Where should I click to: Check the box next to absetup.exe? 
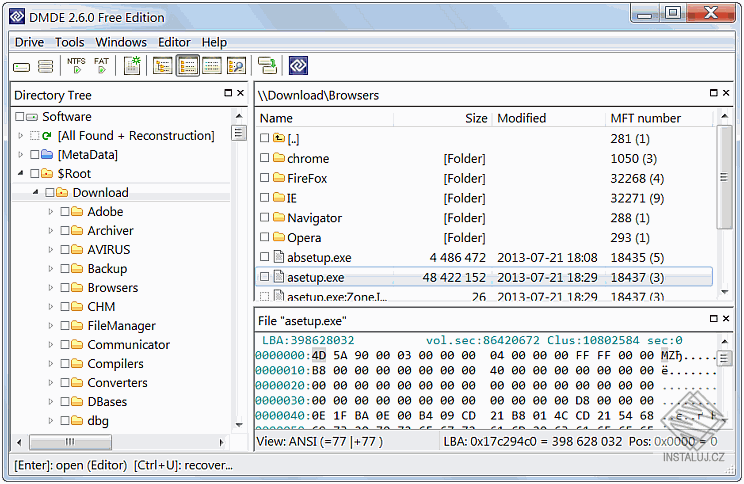coord(265,257)
